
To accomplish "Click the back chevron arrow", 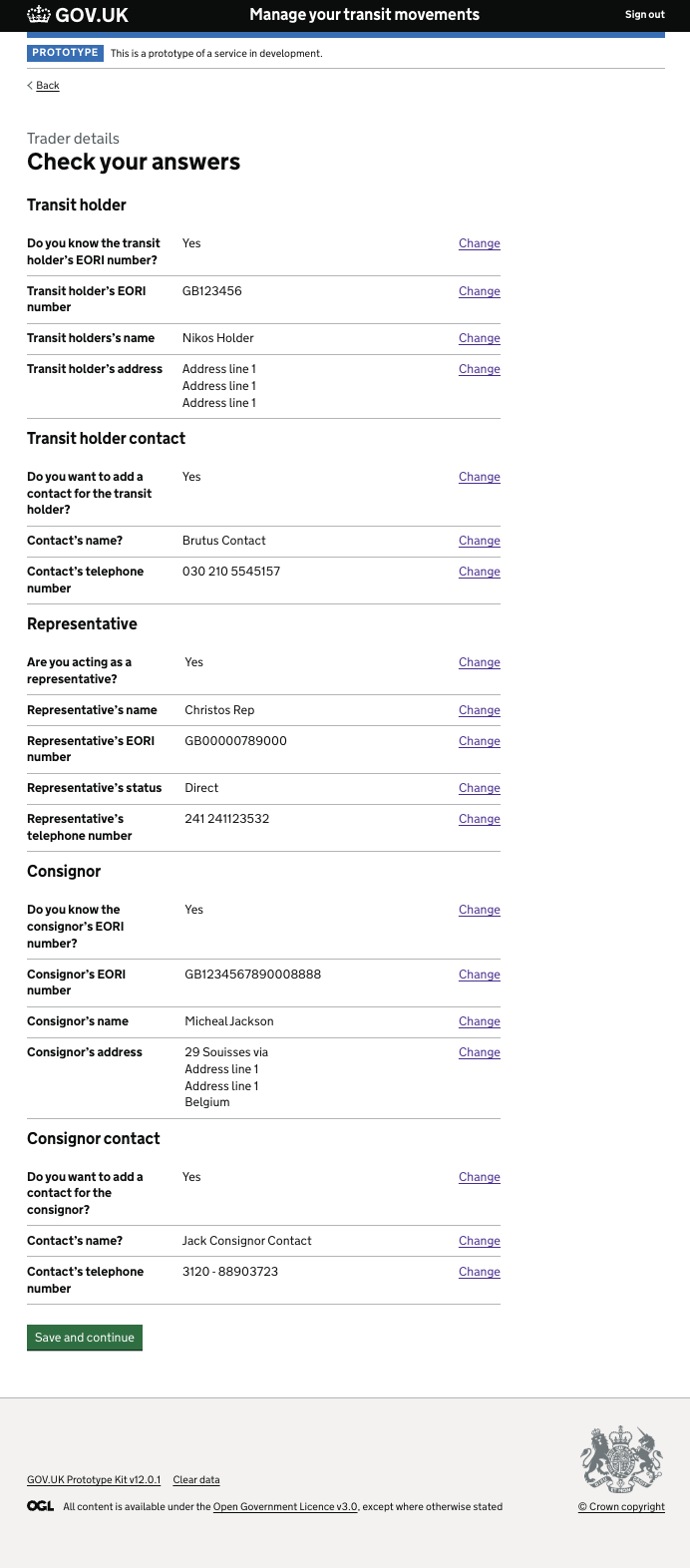I will [31, 86].
